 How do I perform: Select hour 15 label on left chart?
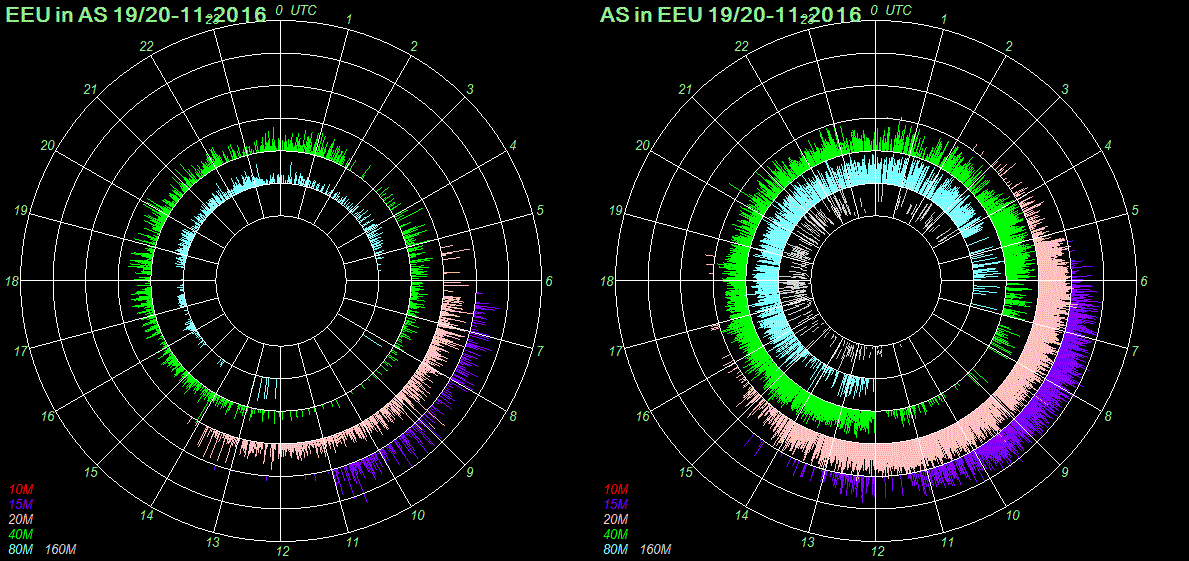pos(91,472)
